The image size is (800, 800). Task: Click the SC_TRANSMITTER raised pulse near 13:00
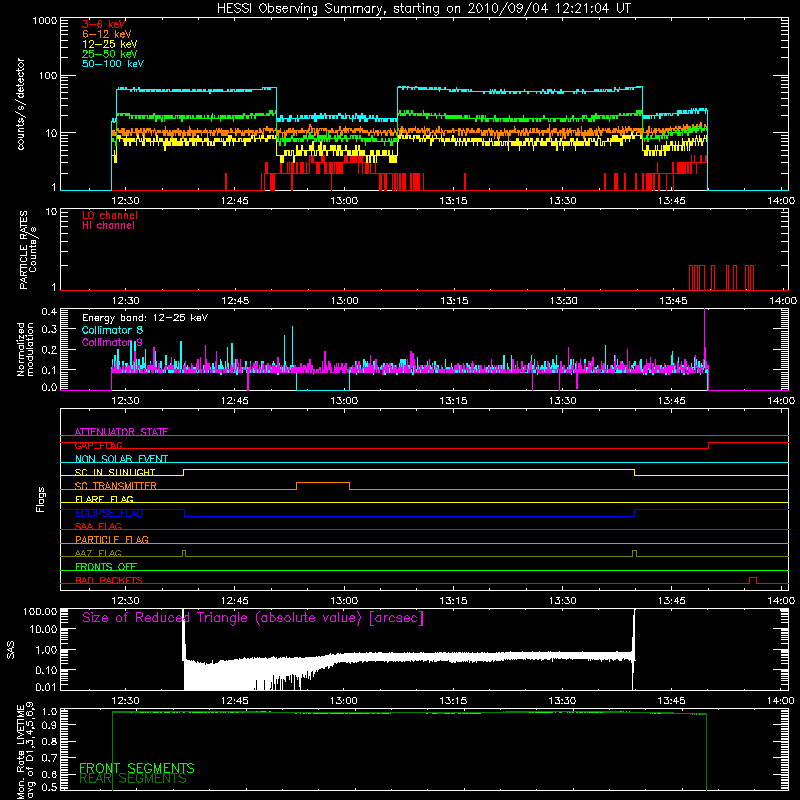click(x=323, y=485)
